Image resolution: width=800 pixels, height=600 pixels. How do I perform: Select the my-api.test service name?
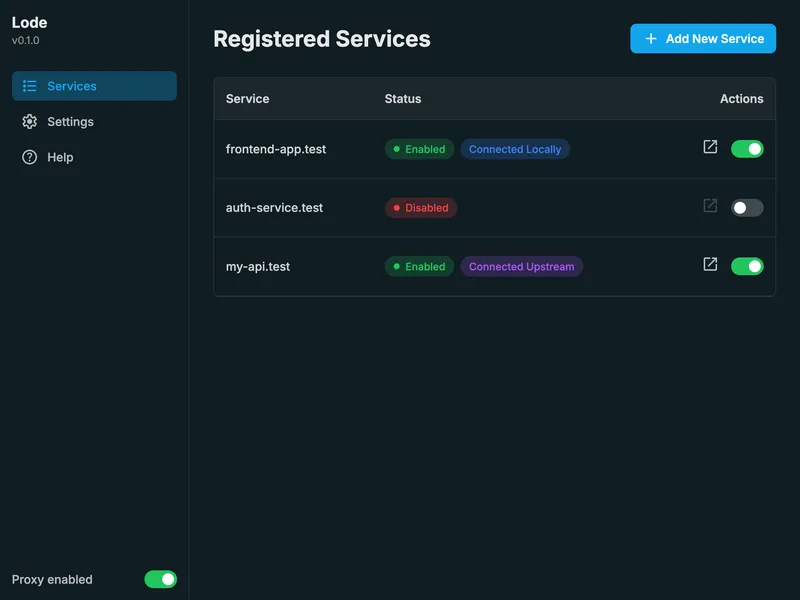tap(258, 267)
